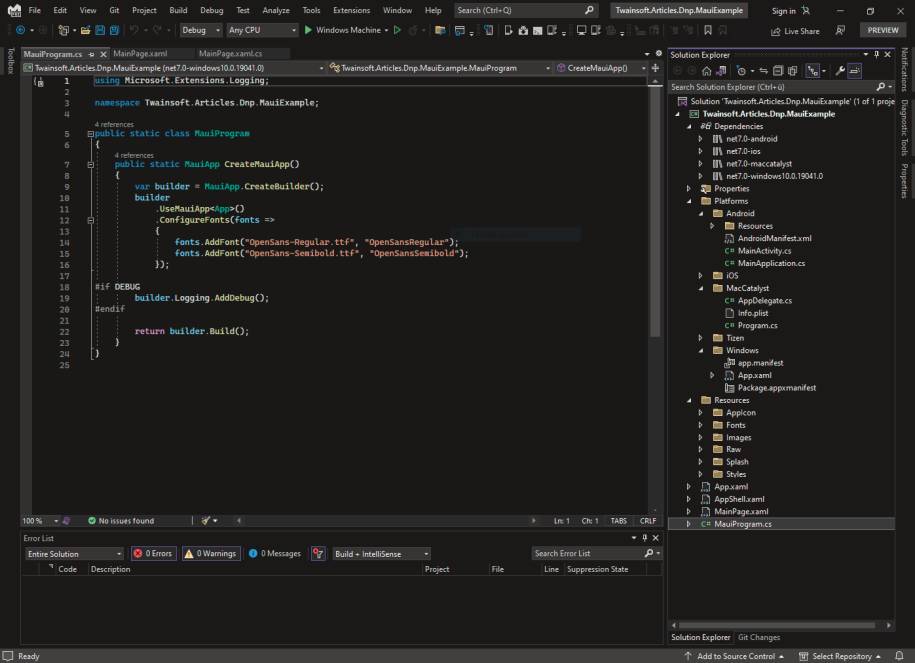The image size is (915, 663).
Task: Start debugging on Windows Machine
Action: 343,30
